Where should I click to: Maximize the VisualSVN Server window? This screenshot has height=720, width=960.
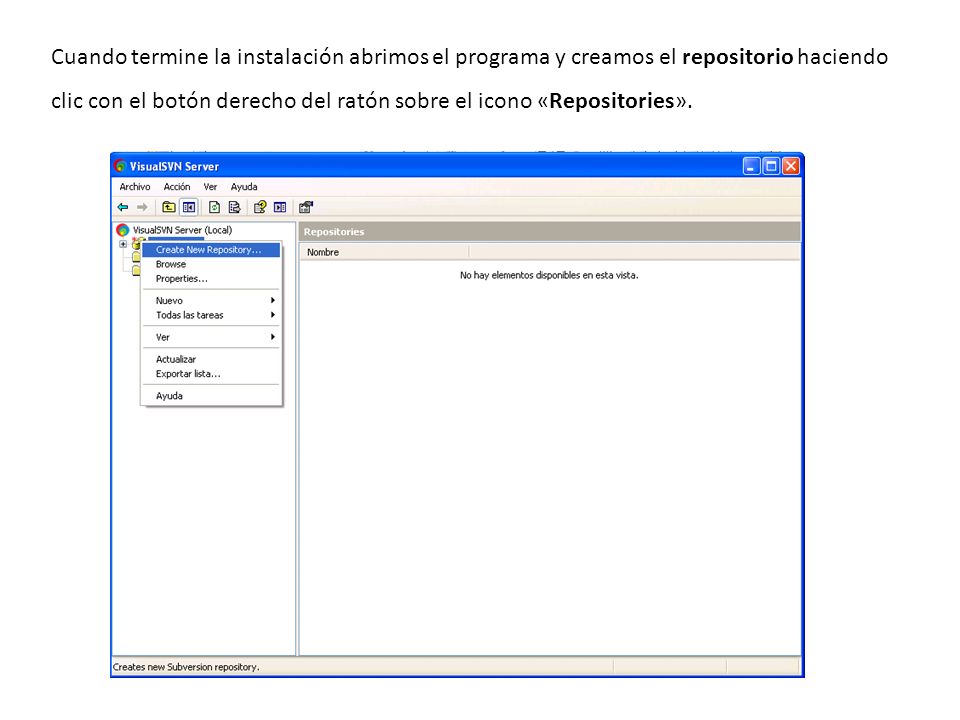pos(771,166)
